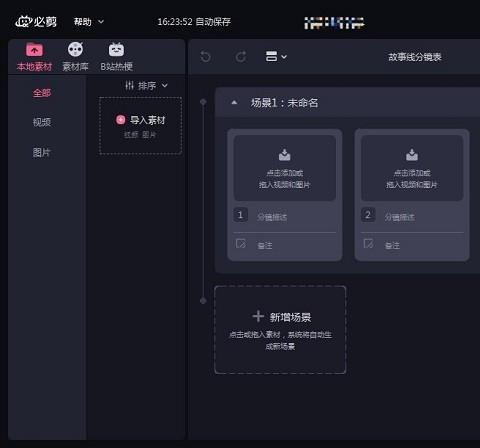This screenshot has width=480, height=448.
Task: Click the pink plus icon beside 导入素材
Action: pos(120,120)
